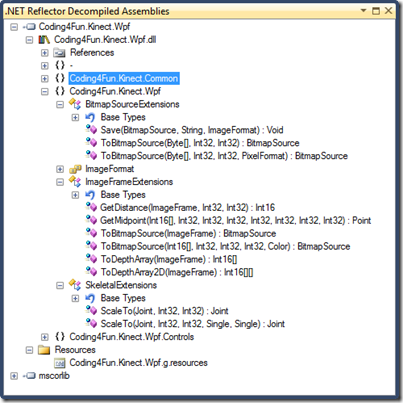
Task: Select the highlighted Coding4Fun.Kinect.Common label
Action: pos(124,78)
